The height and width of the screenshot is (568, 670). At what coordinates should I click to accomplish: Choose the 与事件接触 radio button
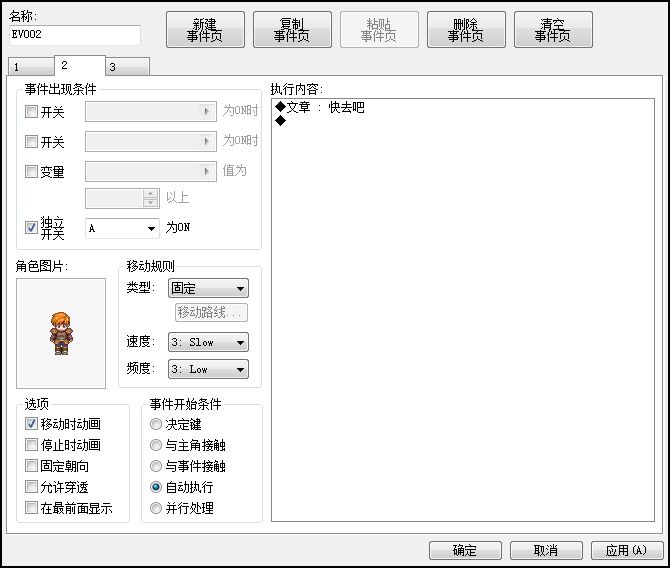156,466
